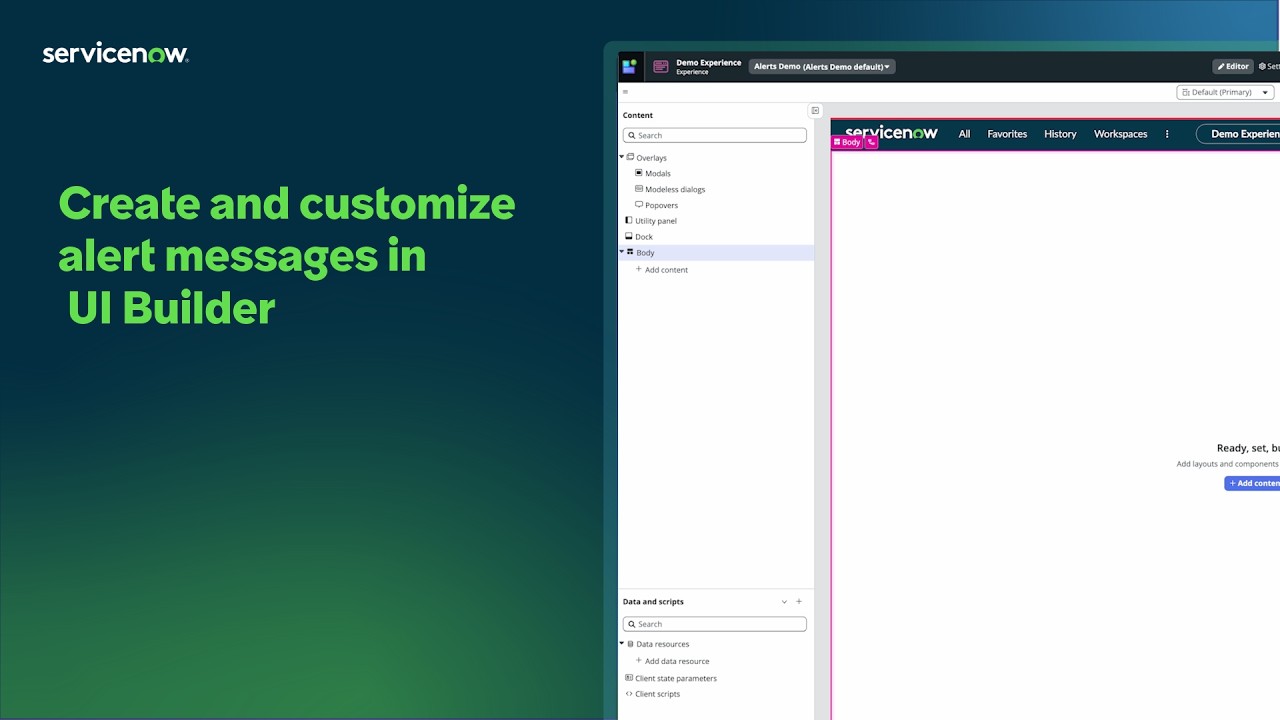Click the Client scripts code icon
Image resolution: width=1280 pixels, height=720 pixels.
[629, 694]
